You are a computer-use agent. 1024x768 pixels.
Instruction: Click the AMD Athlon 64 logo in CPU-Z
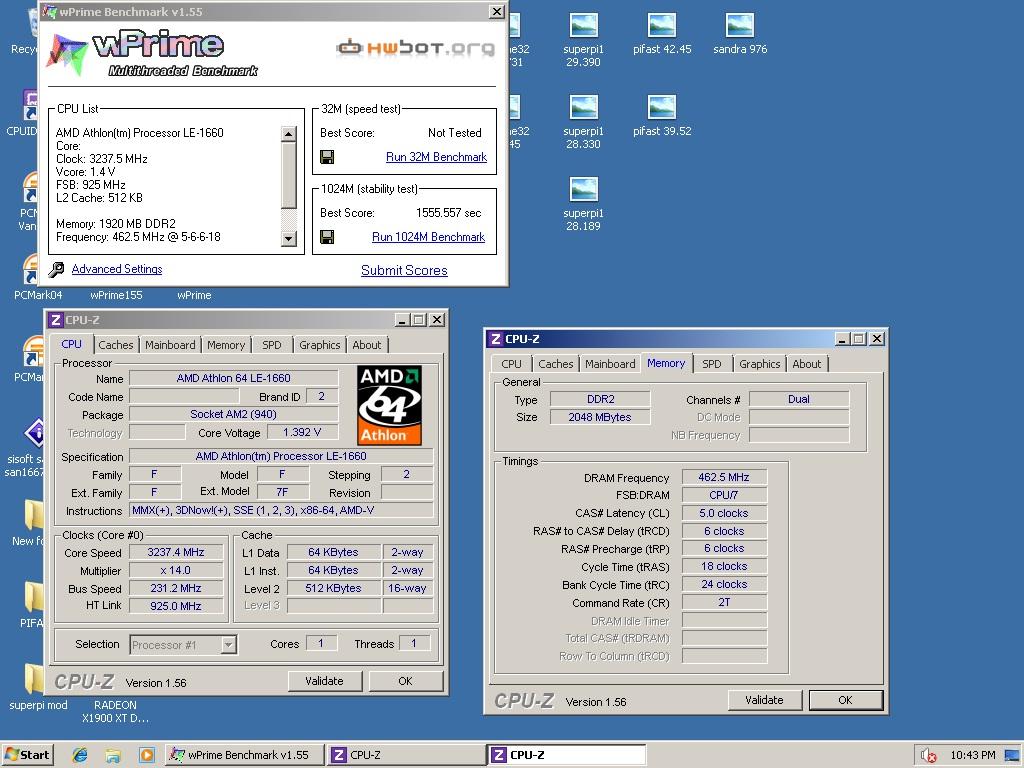[390, 406]
